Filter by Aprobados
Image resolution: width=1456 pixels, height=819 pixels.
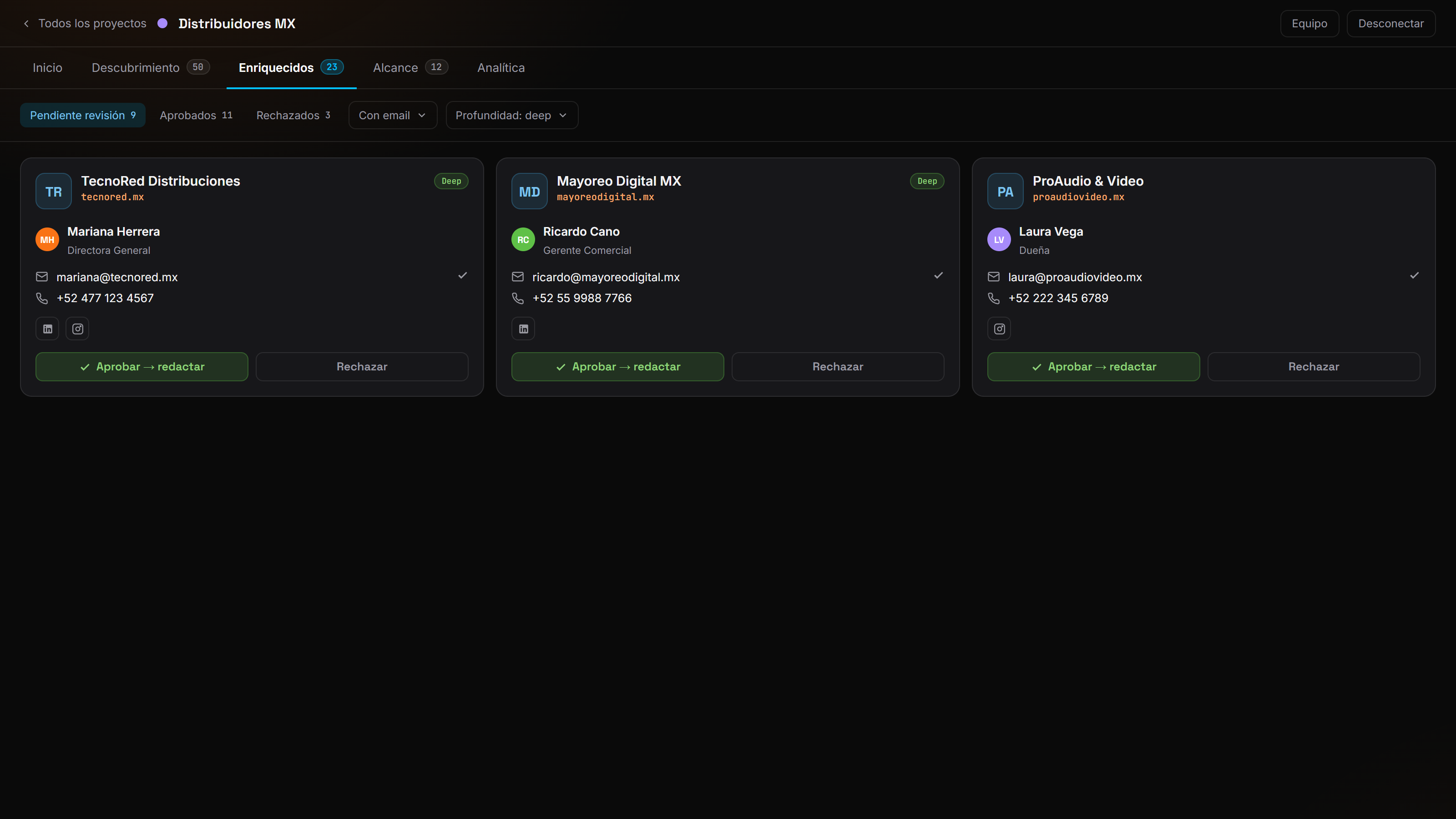pos(196,115)
